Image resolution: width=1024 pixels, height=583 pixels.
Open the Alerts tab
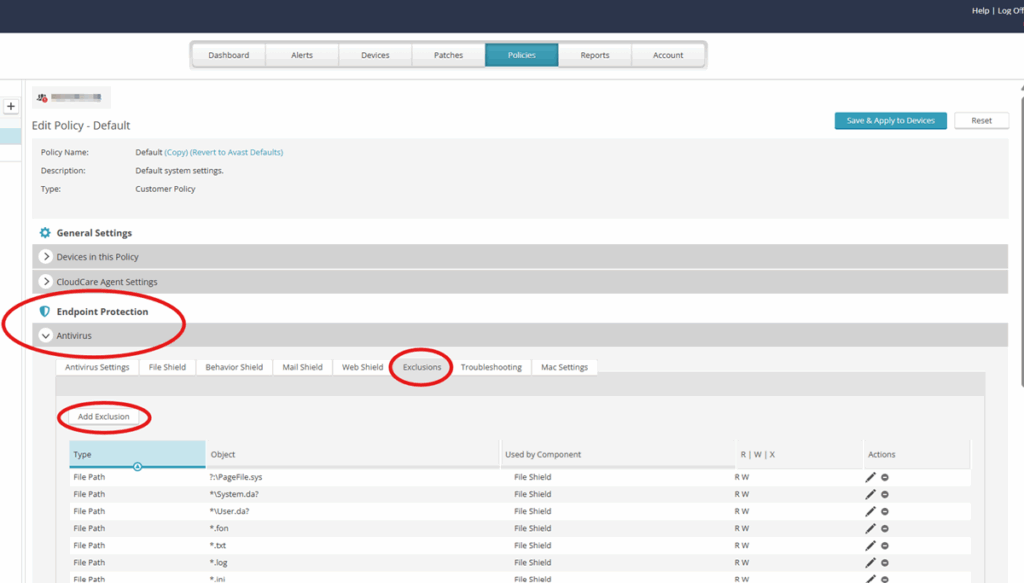[302, 55]
